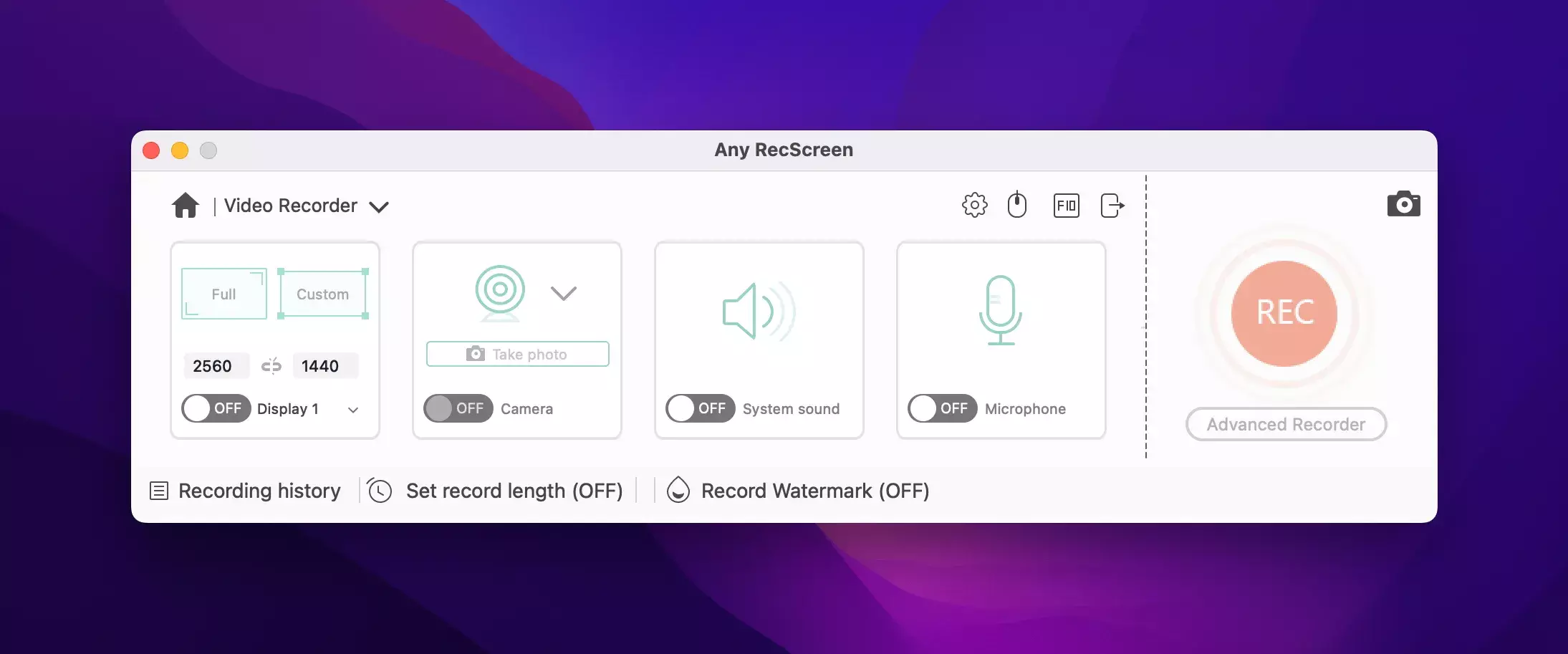
Task: Close the Any RecScreen window
Action: coord(151,150)
